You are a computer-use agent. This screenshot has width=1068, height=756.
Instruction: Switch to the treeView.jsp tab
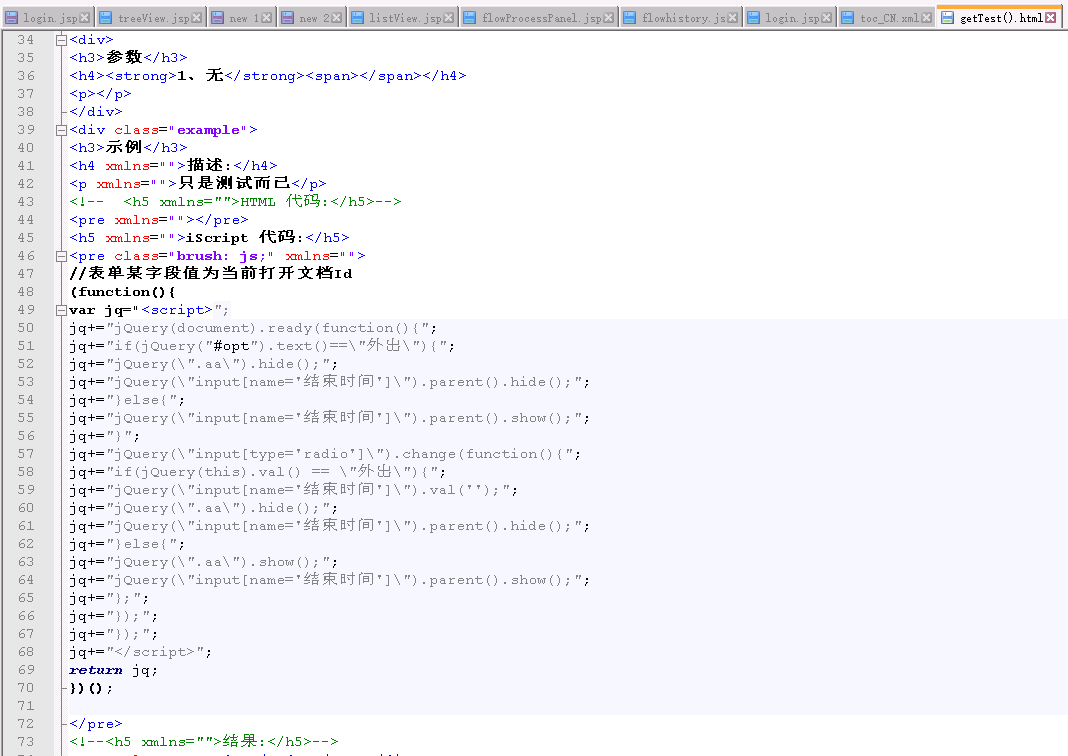point(153,18)
